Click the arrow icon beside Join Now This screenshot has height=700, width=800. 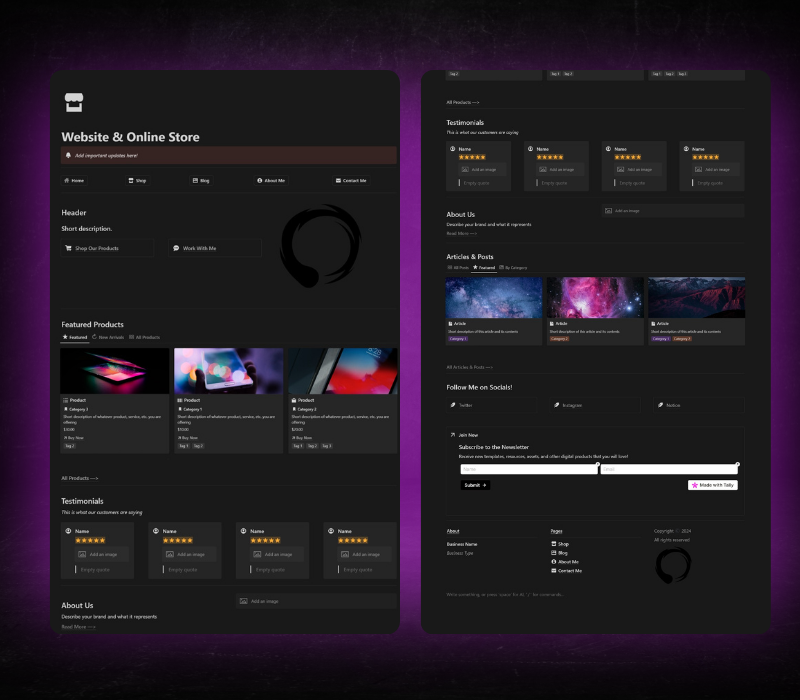(453, 435)
